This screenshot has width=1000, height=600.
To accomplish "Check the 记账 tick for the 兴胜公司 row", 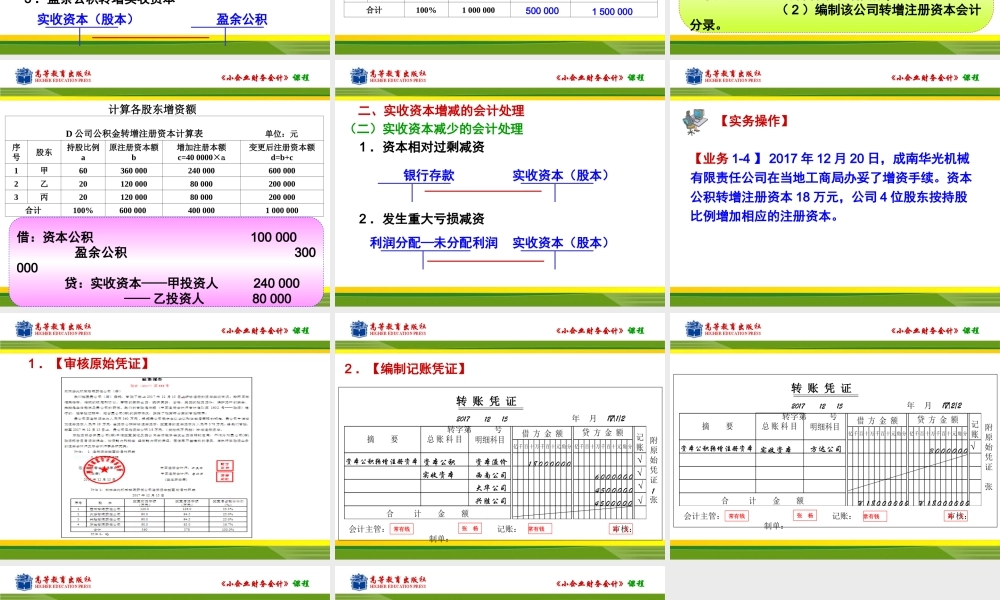I will 639,501.
